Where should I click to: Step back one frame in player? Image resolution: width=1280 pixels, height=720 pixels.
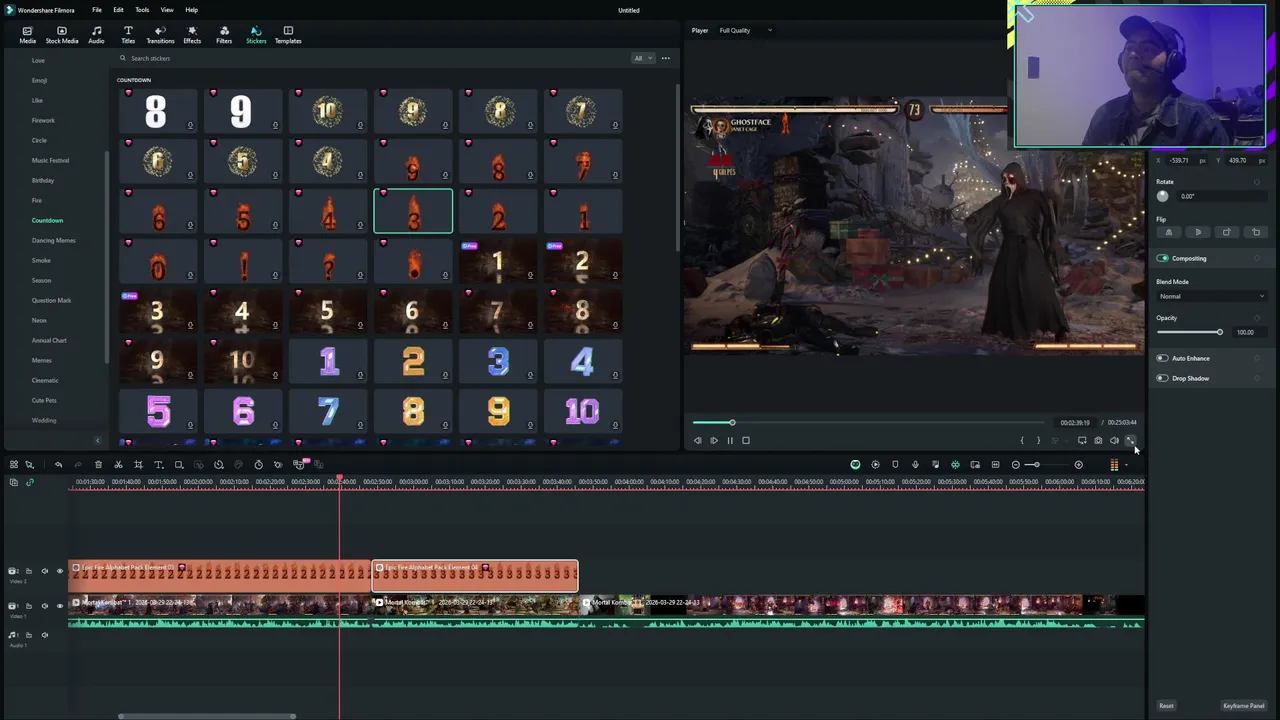698,440
